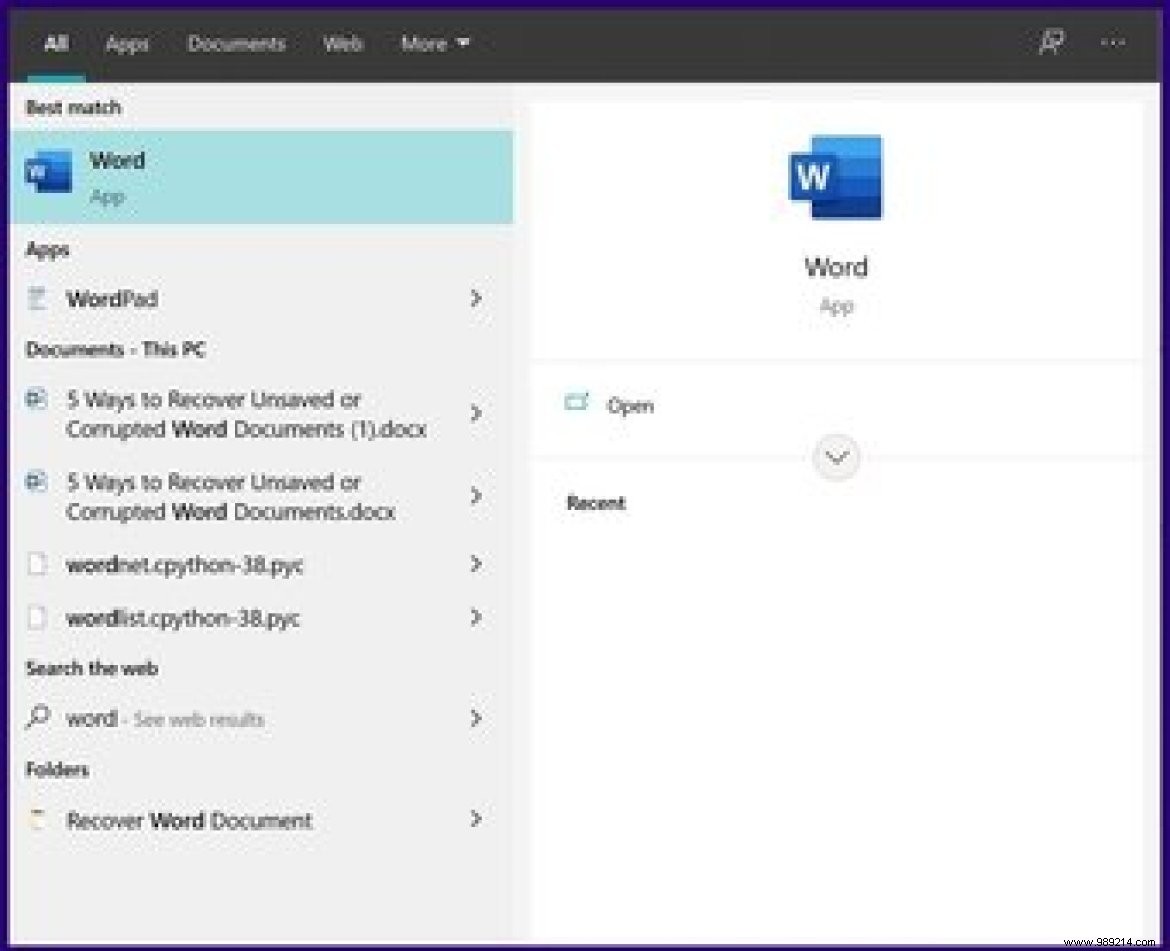This screenshot has height=951, width=1170.
Task: Expand options for wordlist.cpython-38.pyc
Action: (x=476, y=618)
